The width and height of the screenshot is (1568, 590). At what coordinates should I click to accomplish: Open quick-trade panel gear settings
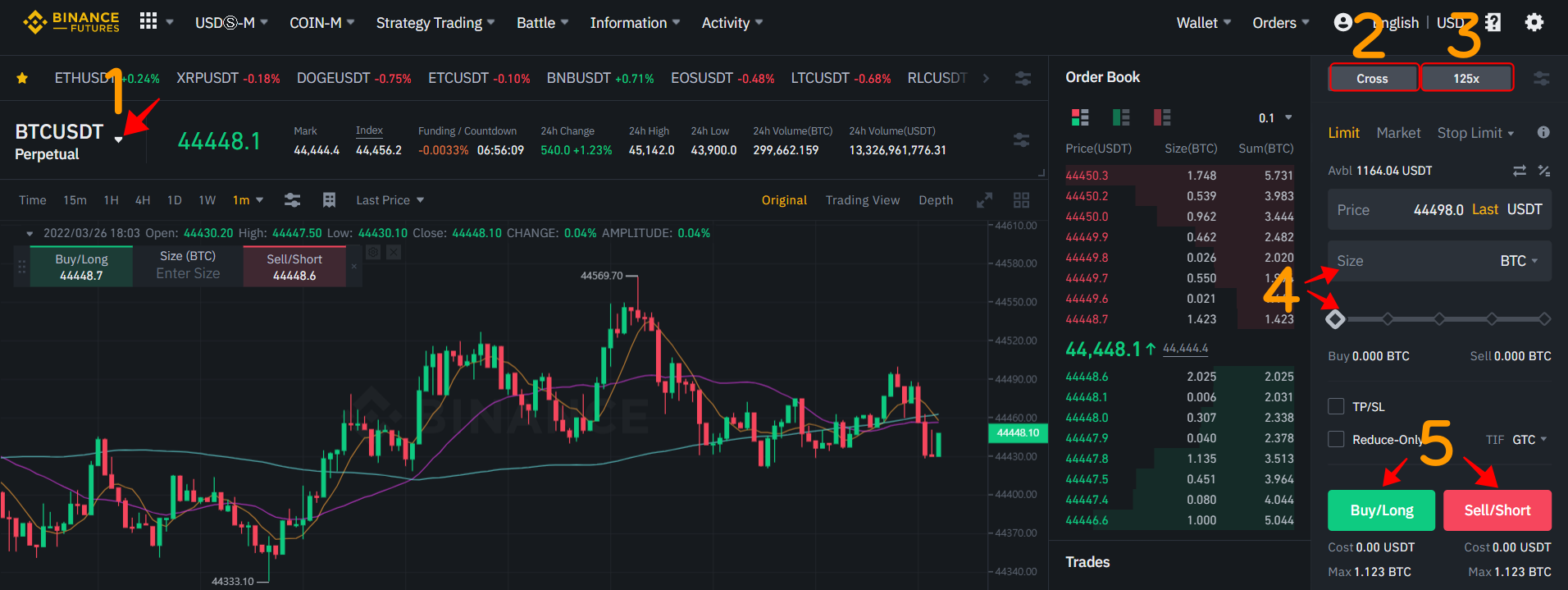(x=372, y=253)
